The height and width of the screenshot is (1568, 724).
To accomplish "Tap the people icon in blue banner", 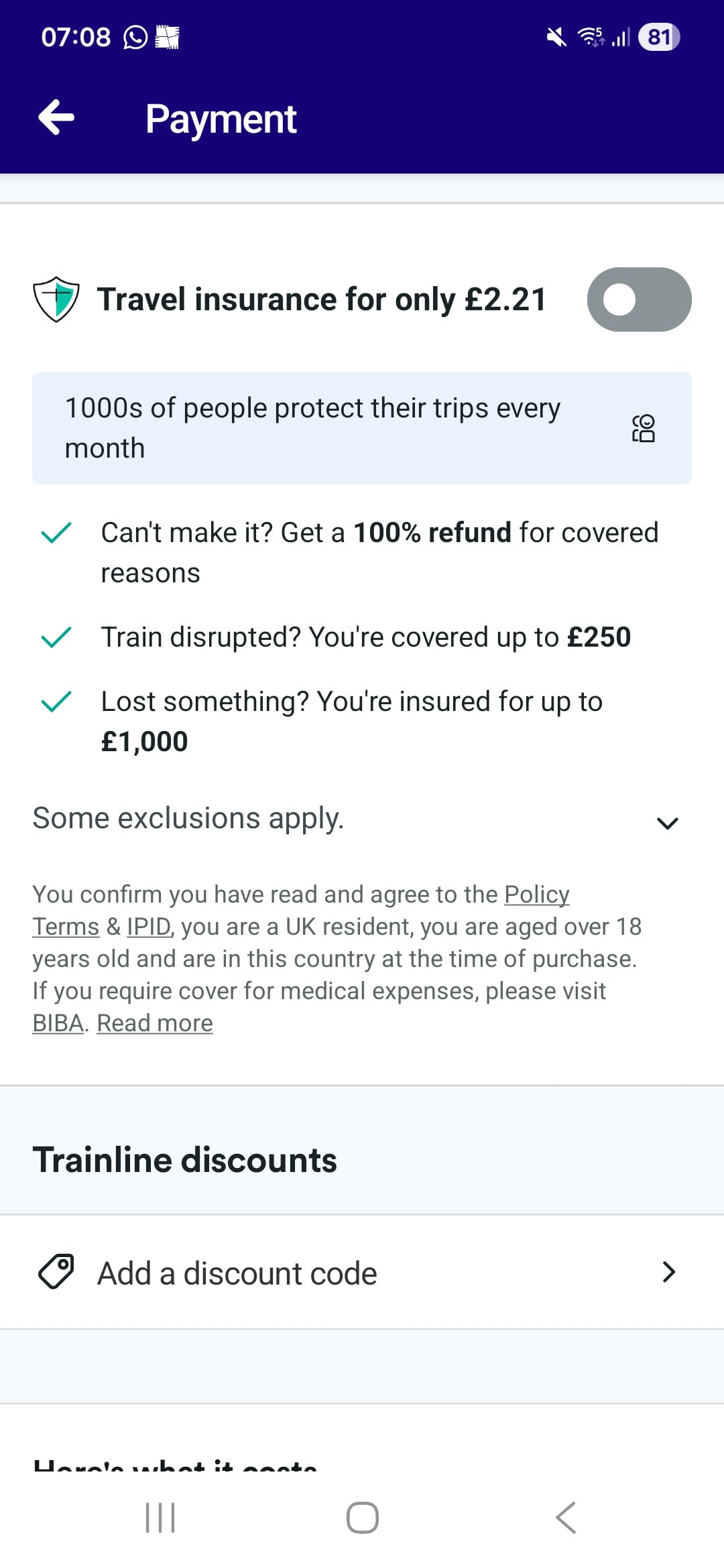I will [644, 428].
